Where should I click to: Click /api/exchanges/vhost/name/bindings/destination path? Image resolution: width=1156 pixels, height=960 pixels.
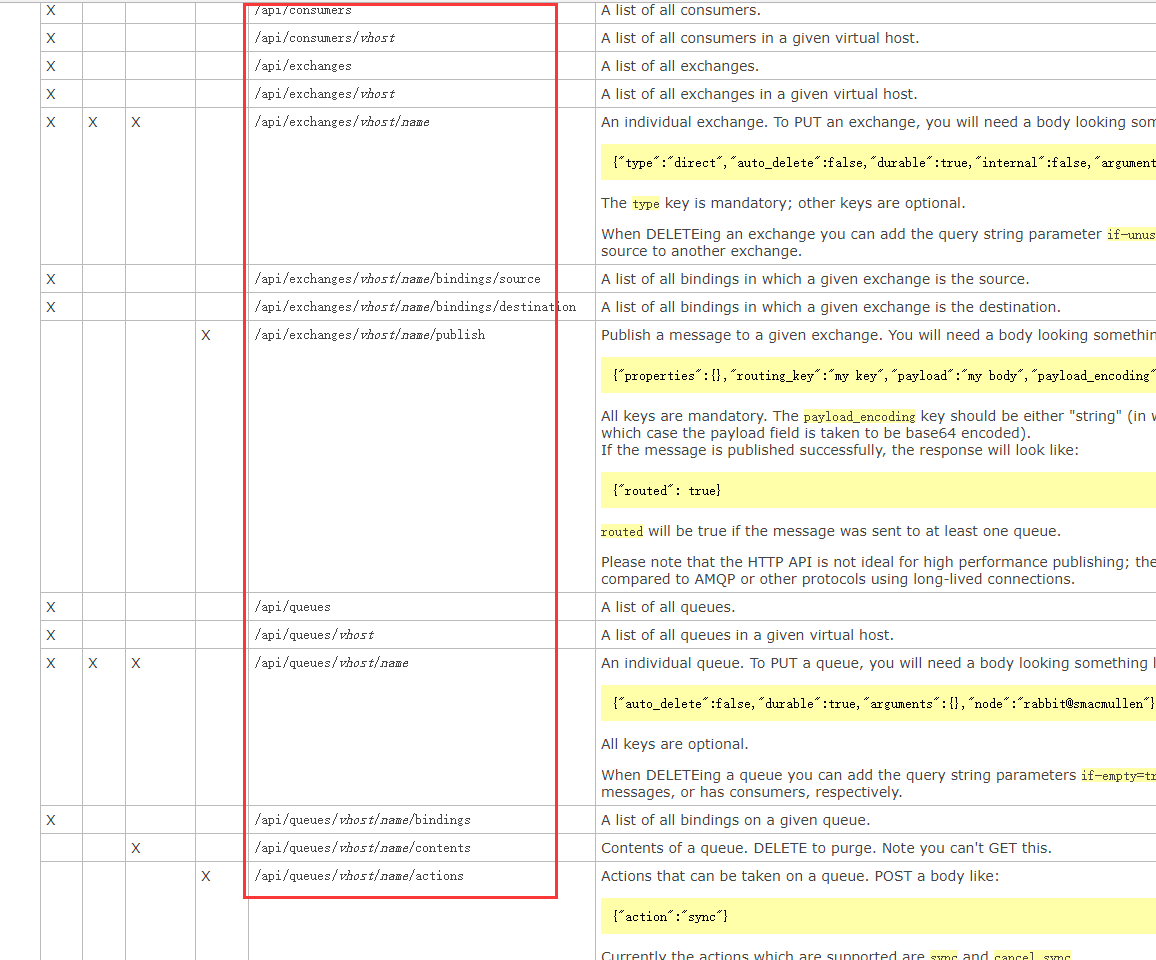click(415, 307)
